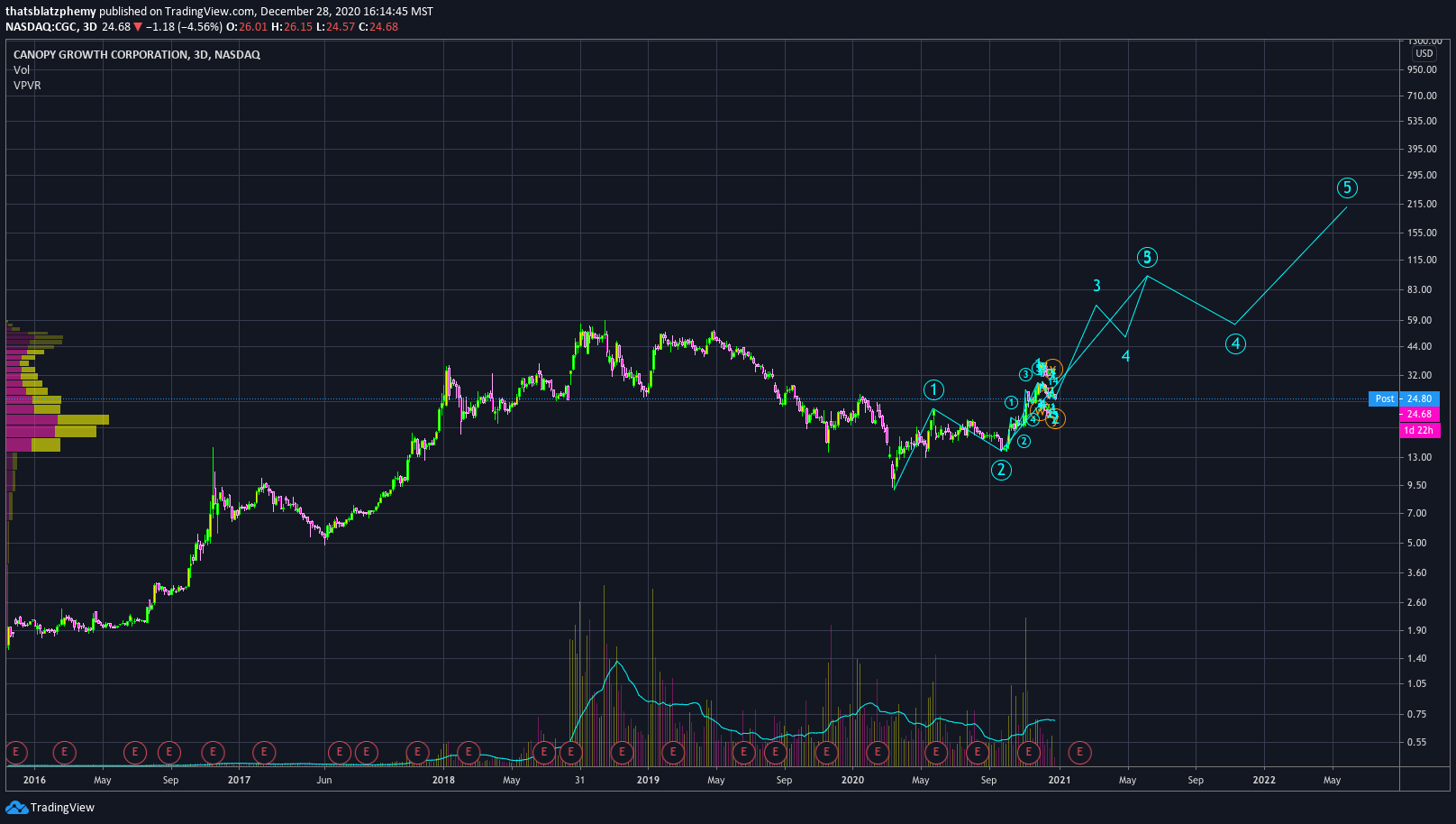Viewport: 1456px width, 824px height.
Task: Click the 2016 label on the time axis
Action: point(34,780)
